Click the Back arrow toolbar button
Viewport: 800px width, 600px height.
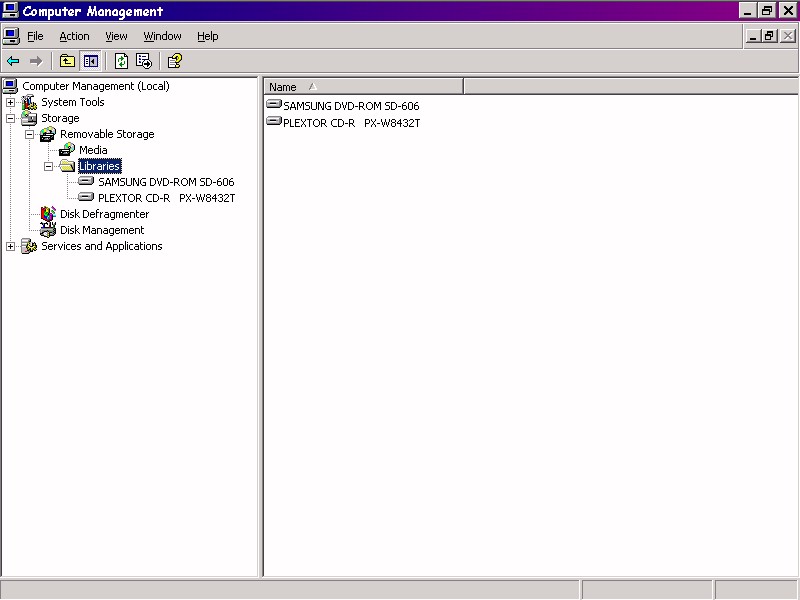[13, 61]
